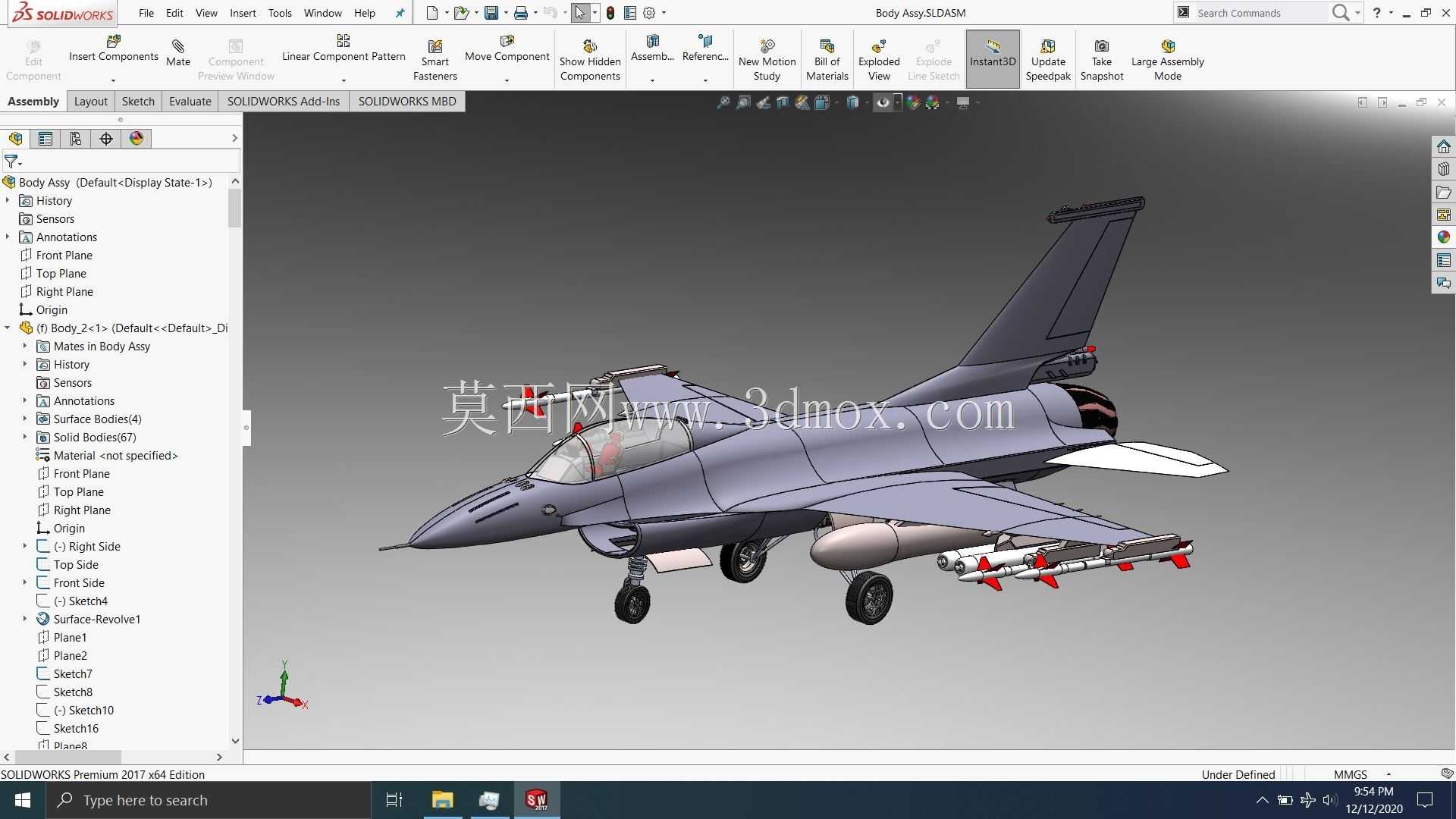Screen dimensions: 1456x819
Task: Select Sketch16 in the tree
Action: 76,728
